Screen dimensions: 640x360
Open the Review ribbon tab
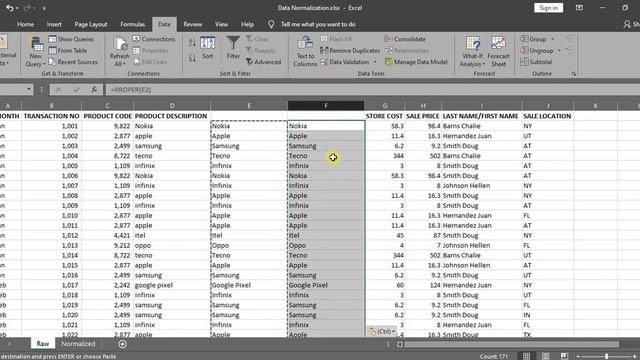[x=193, y=24]
